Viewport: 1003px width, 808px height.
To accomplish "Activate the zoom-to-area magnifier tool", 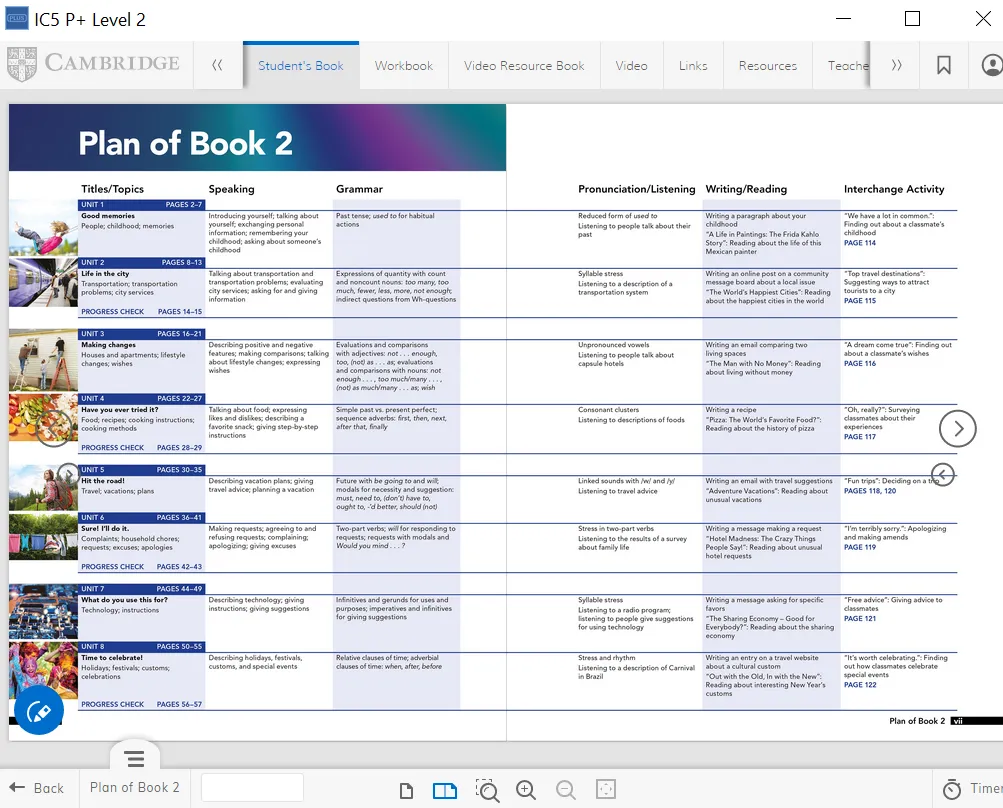I will 487,790.
